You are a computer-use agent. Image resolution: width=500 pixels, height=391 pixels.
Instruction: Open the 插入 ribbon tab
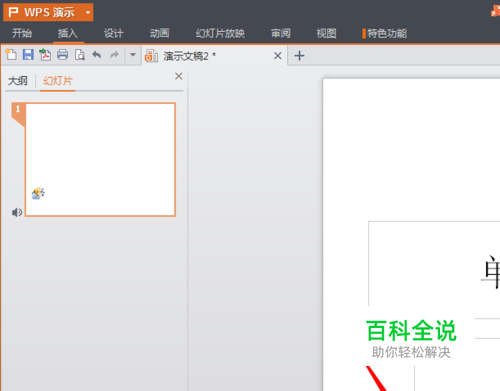[x=68, y=33]
